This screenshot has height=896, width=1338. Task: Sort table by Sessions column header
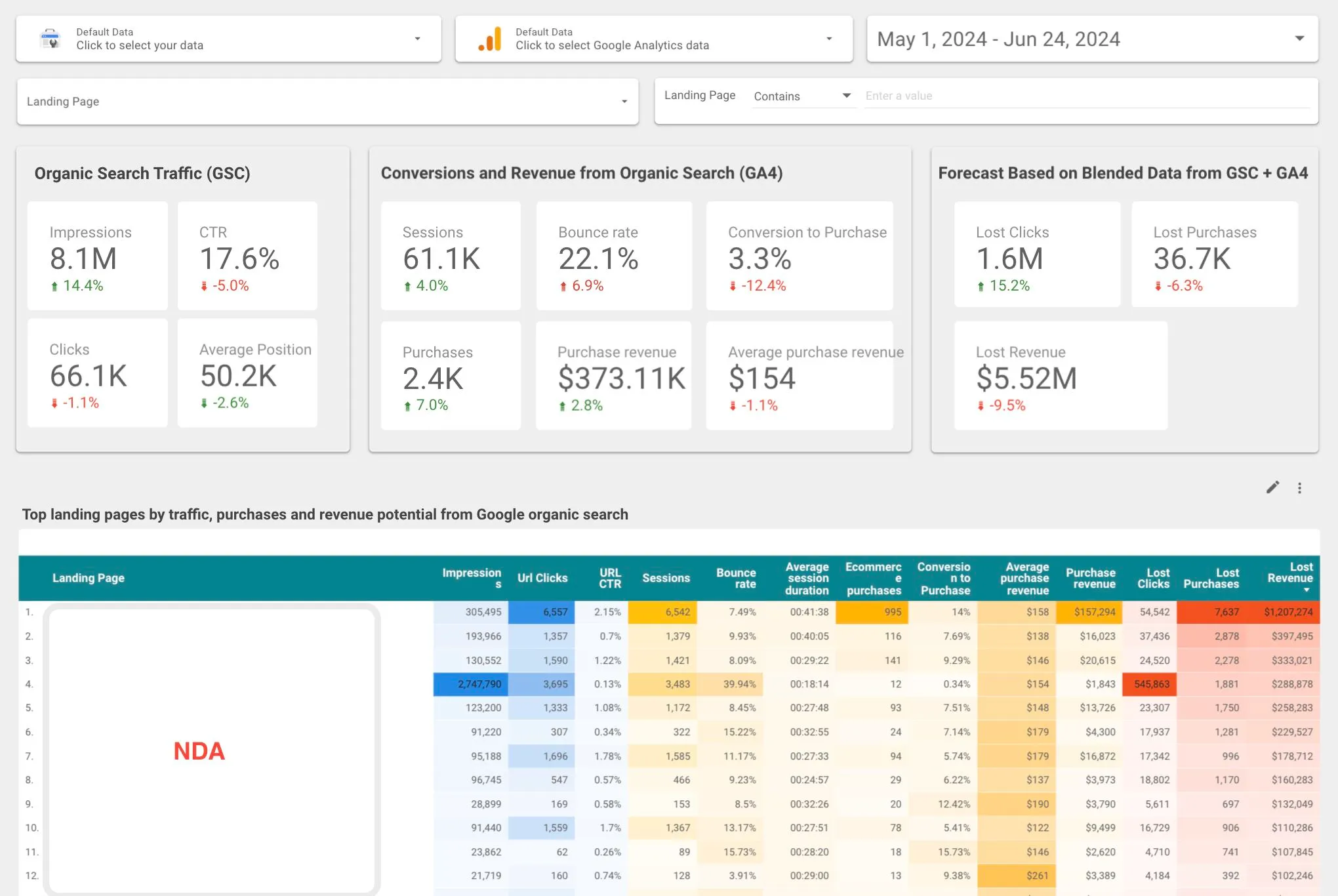[666, 578]
